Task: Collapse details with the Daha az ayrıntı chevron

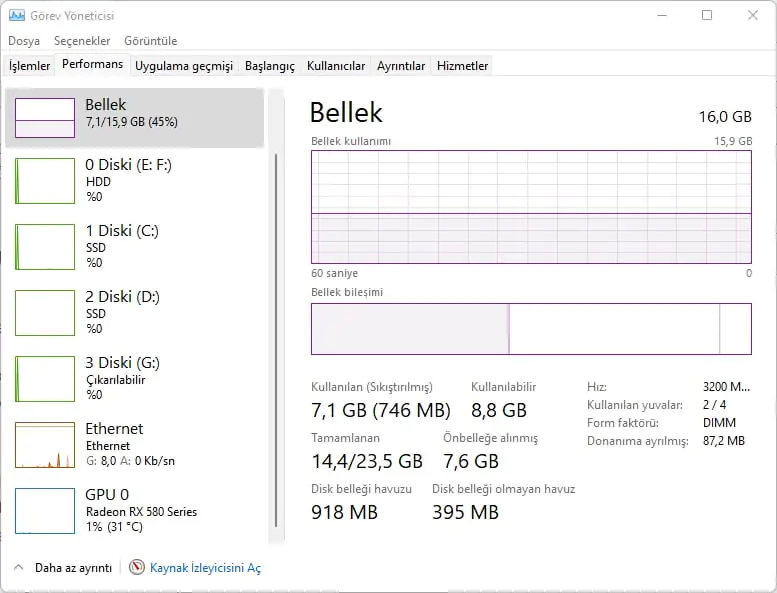Action: tap(19, 567)
